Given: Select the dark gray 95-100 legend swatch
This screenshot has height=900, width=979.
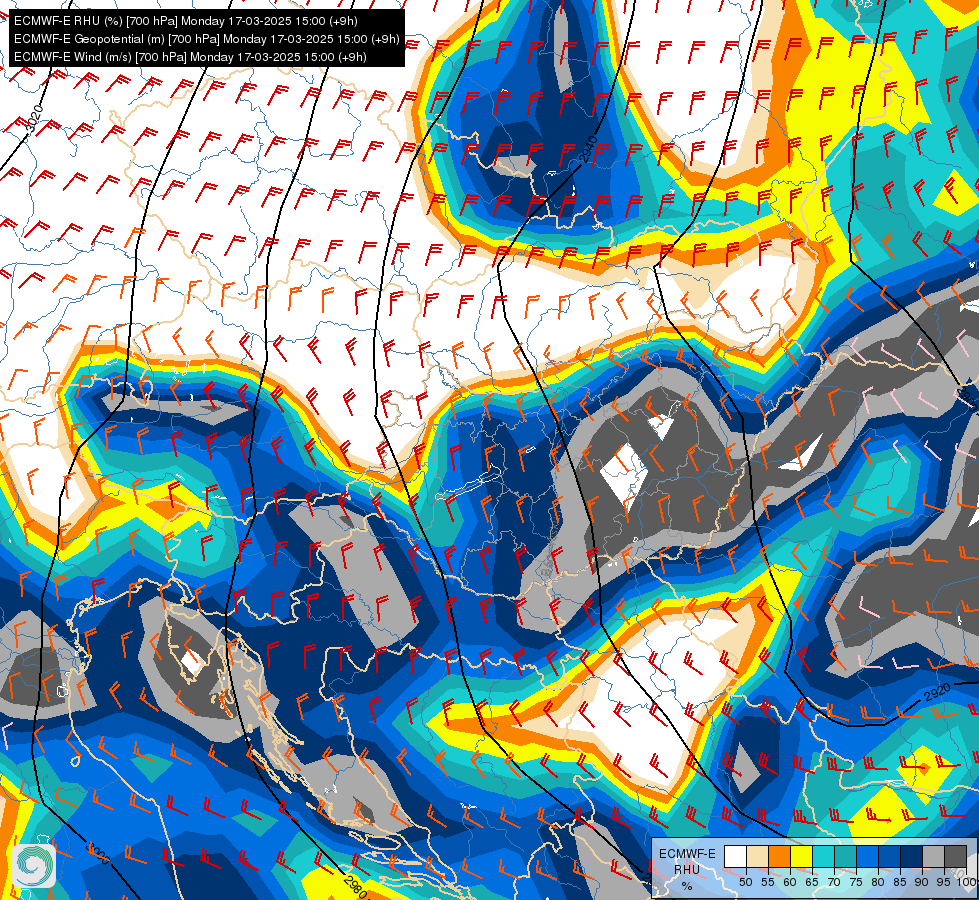Looking at the screenshot, I should [x=955, y=856].
